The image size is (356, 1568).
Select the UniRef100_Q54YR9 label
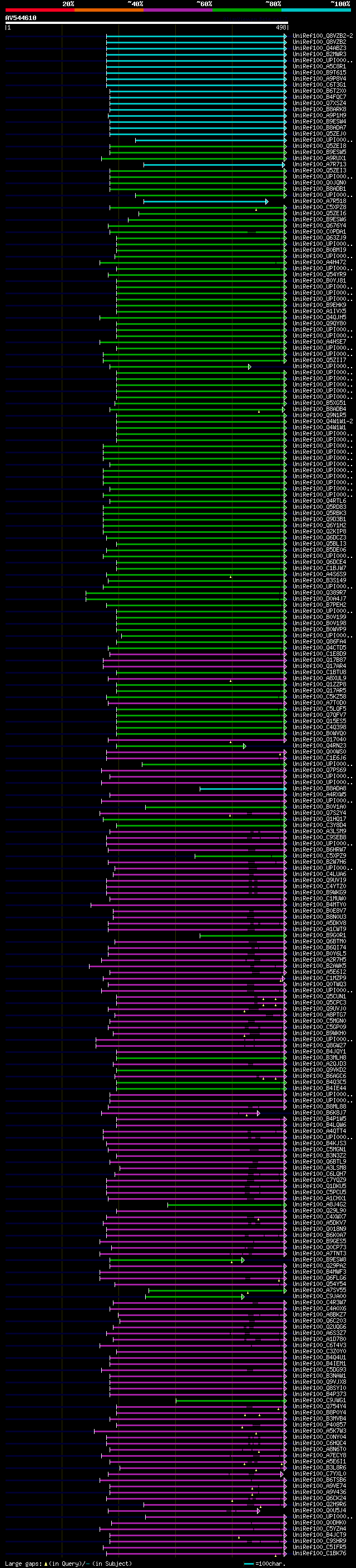(319, 275)
